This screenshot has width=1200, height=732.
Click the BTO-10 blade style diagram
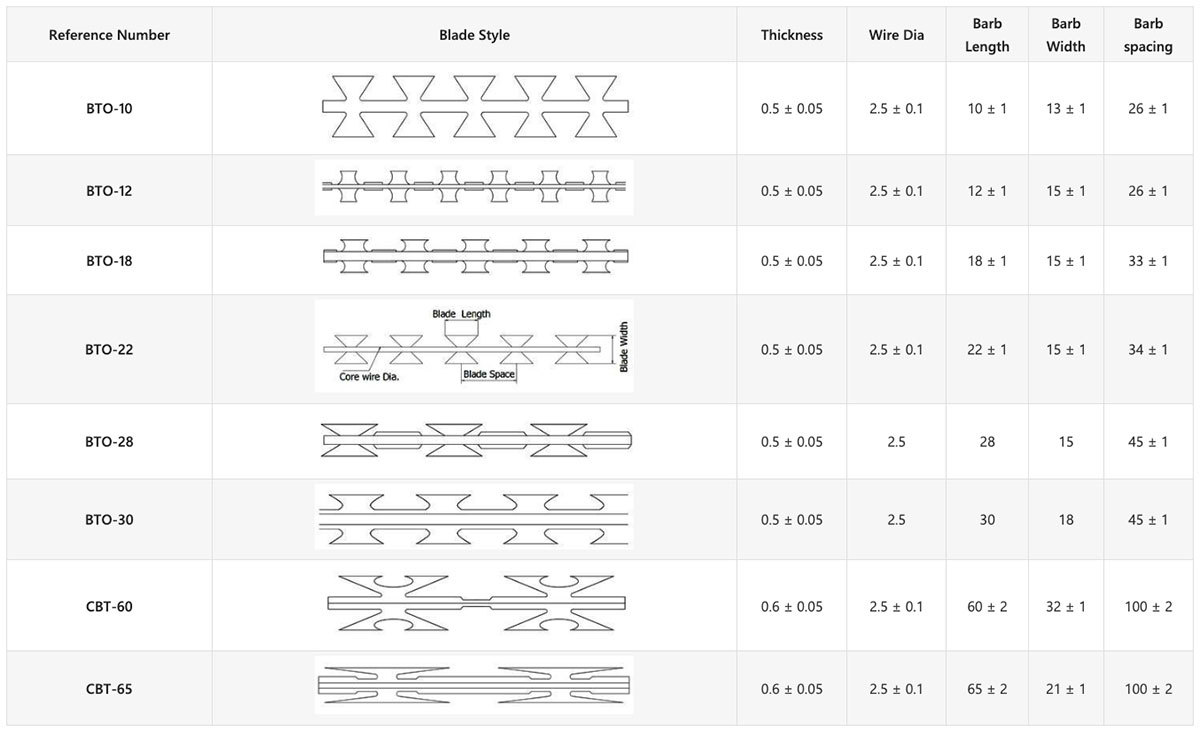coord(475,107)
